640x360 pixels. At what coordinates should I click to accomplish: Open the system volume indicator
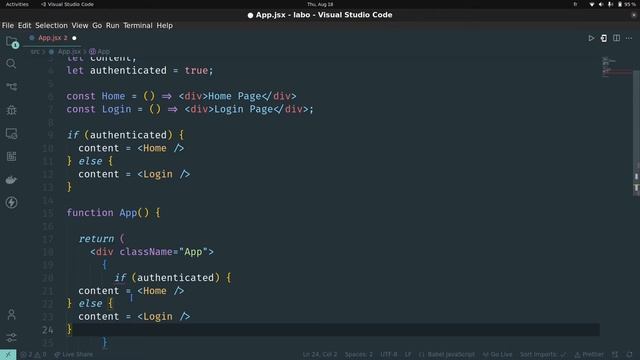click(601, 4)
